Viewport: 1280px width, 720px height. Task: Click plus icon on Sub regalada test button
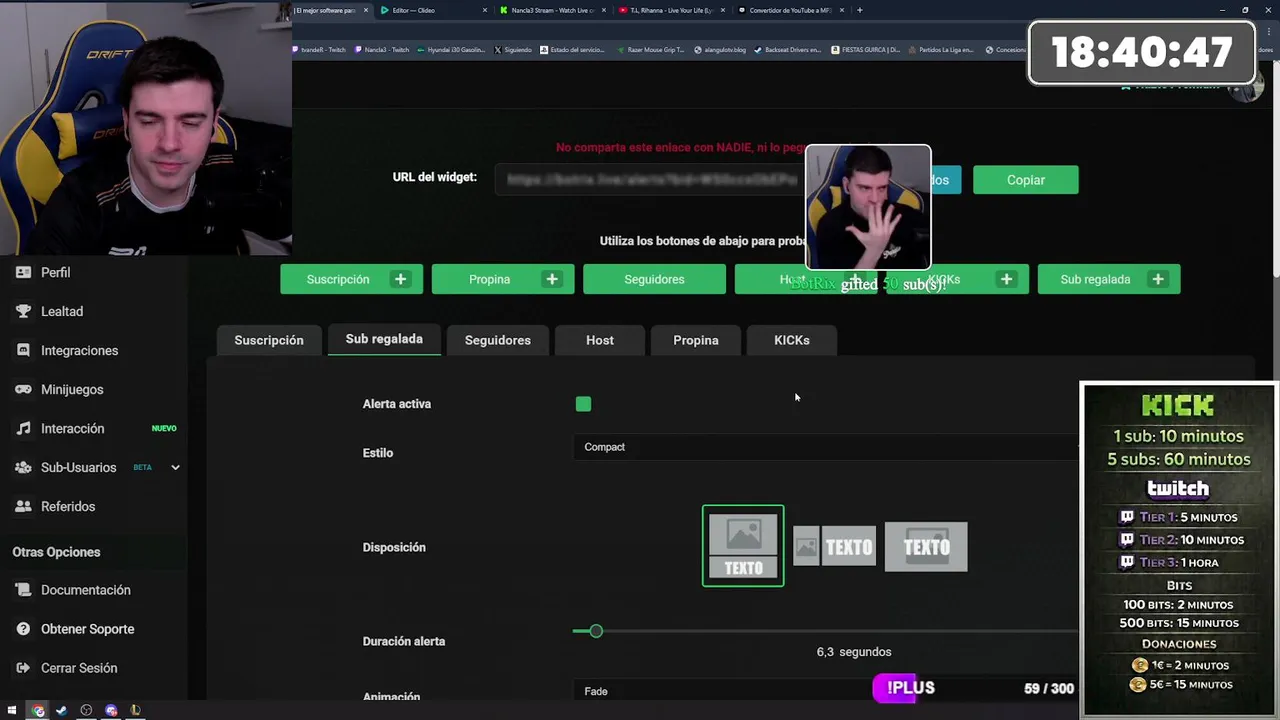click(1158, 279)
